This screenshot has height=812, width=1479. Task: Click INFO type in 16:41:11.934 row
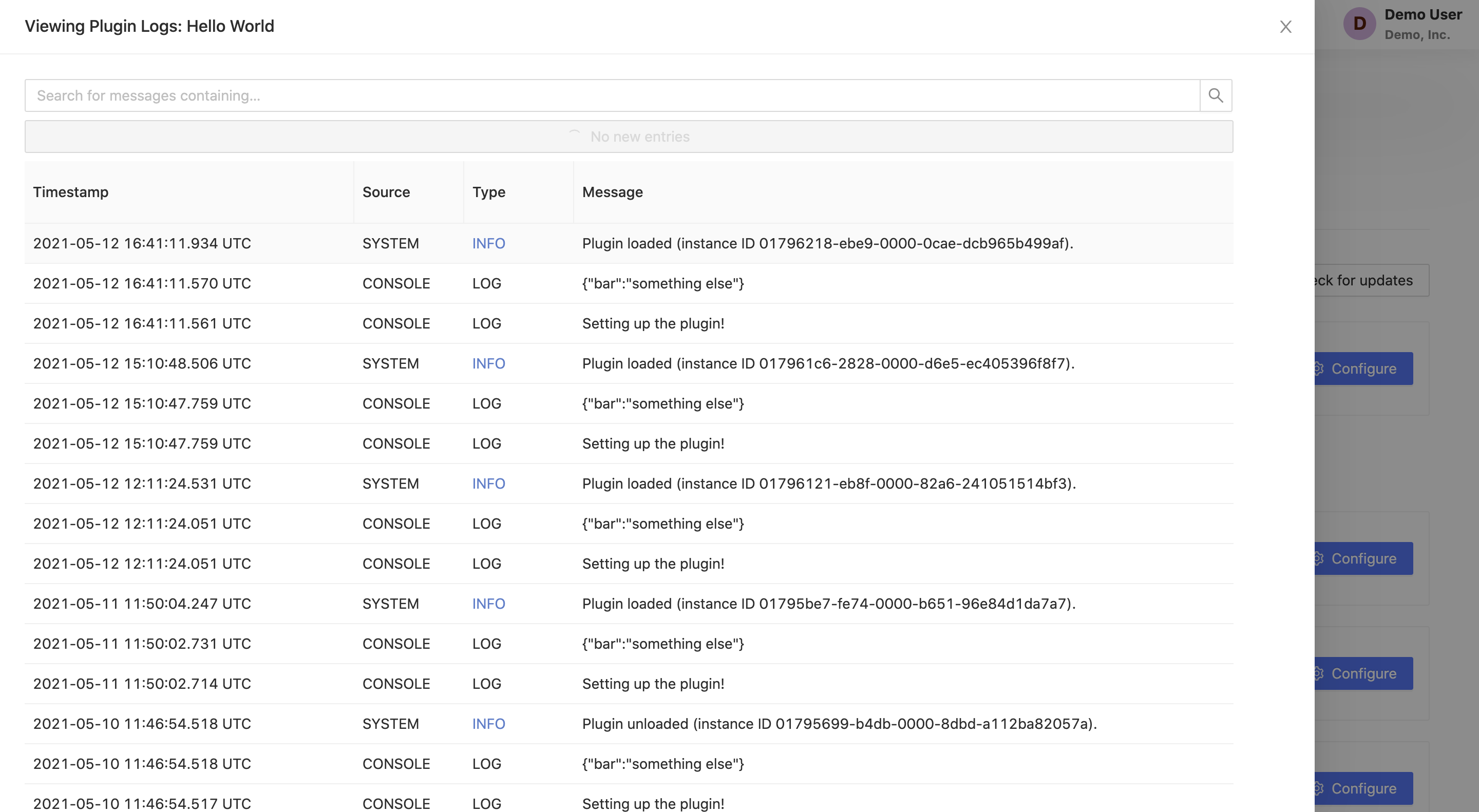pyautogui.click(x=488, y=243)
